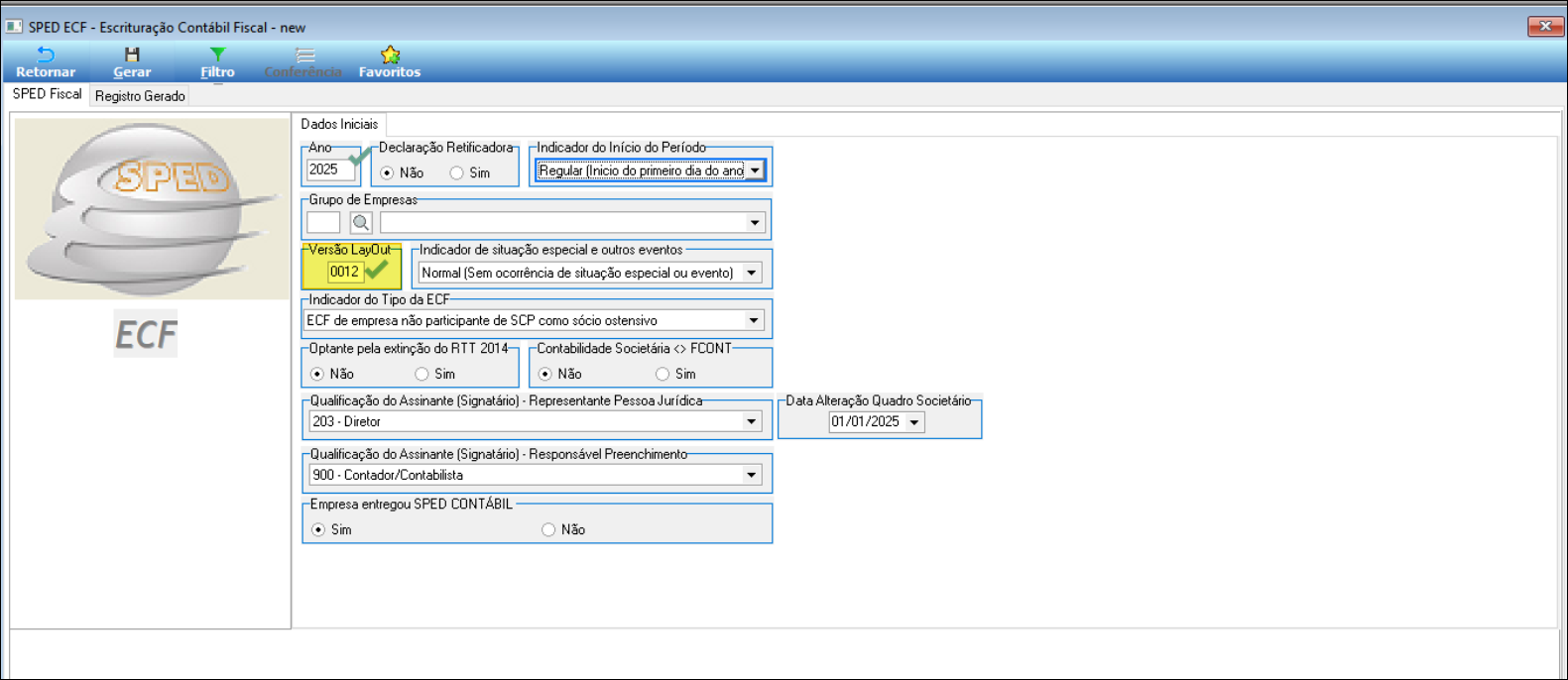Click the SPED globe logo image
The width and height of the screenshot is (1568, 680).
pos(152,209)
